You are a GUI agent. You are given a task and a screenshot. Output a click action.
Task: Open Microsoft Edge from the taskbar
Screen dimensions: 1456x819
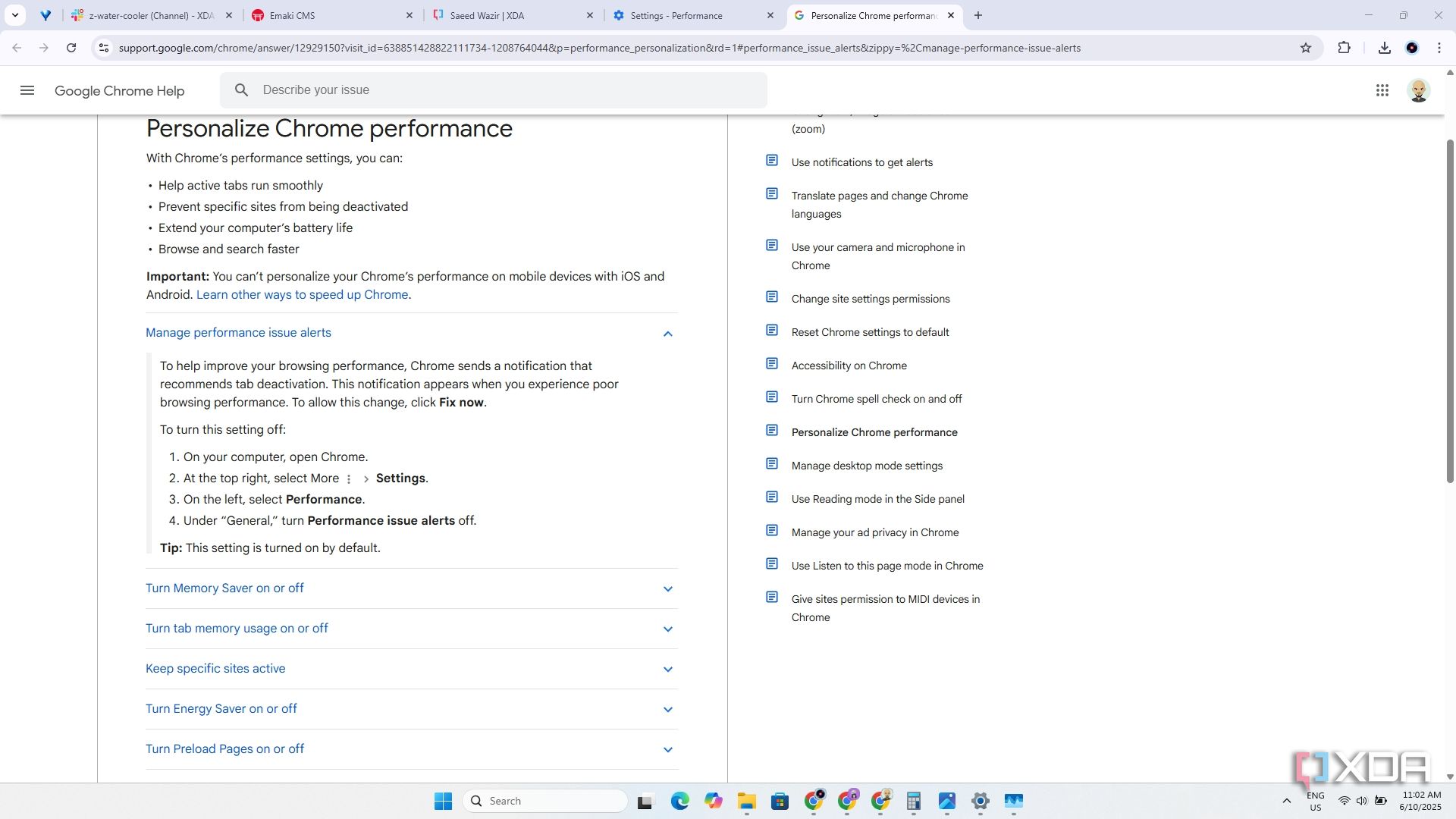pyautogui.click(x=679, y=801)
